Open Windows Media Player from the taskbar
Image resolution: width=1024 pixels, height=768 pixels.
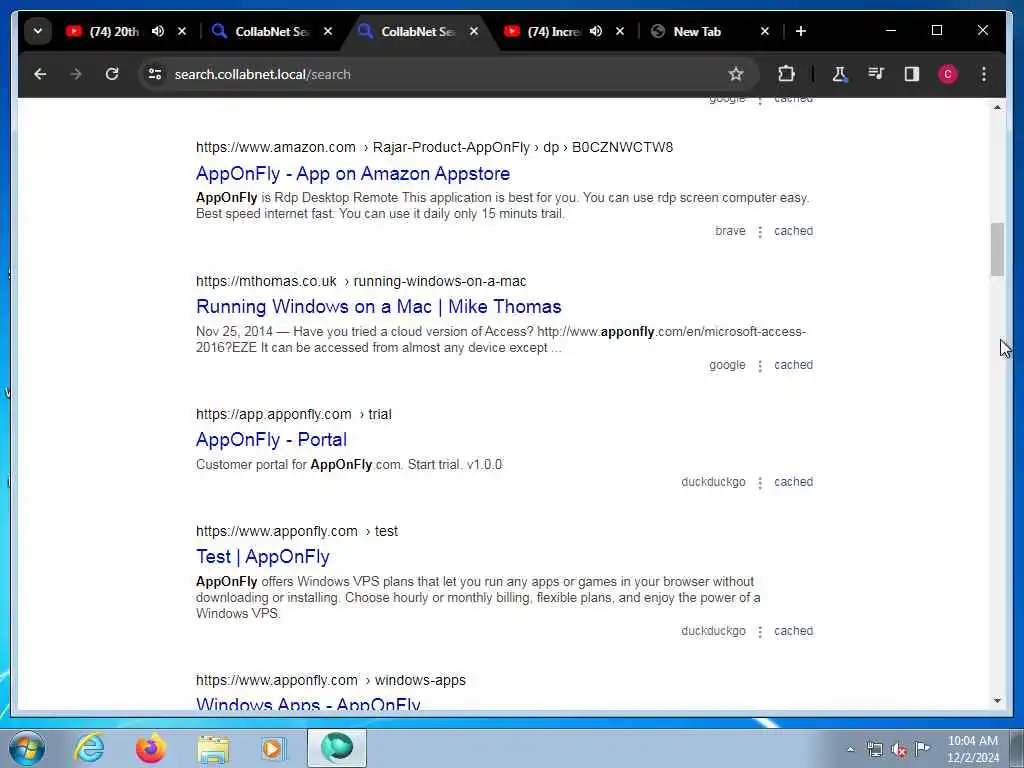(274, 748)
